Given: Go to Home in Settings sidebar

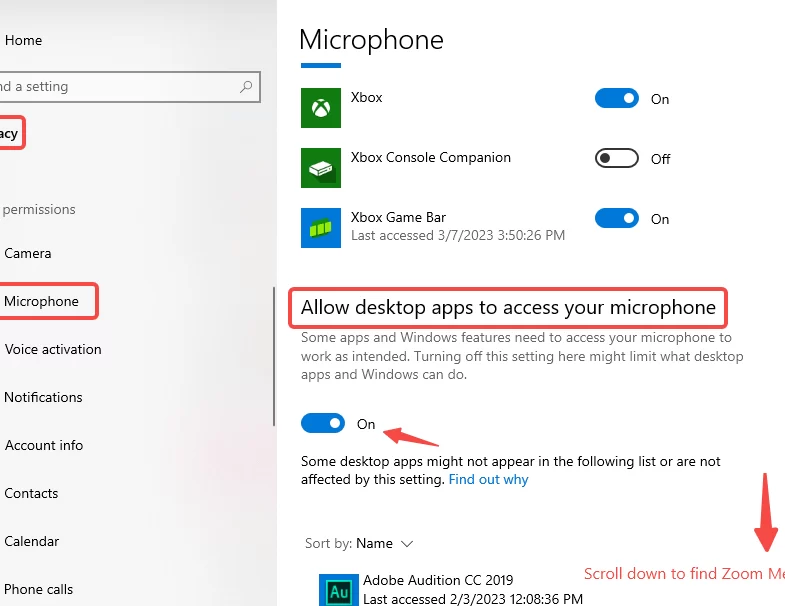Looking at the screenshot, I should (23, 40).
